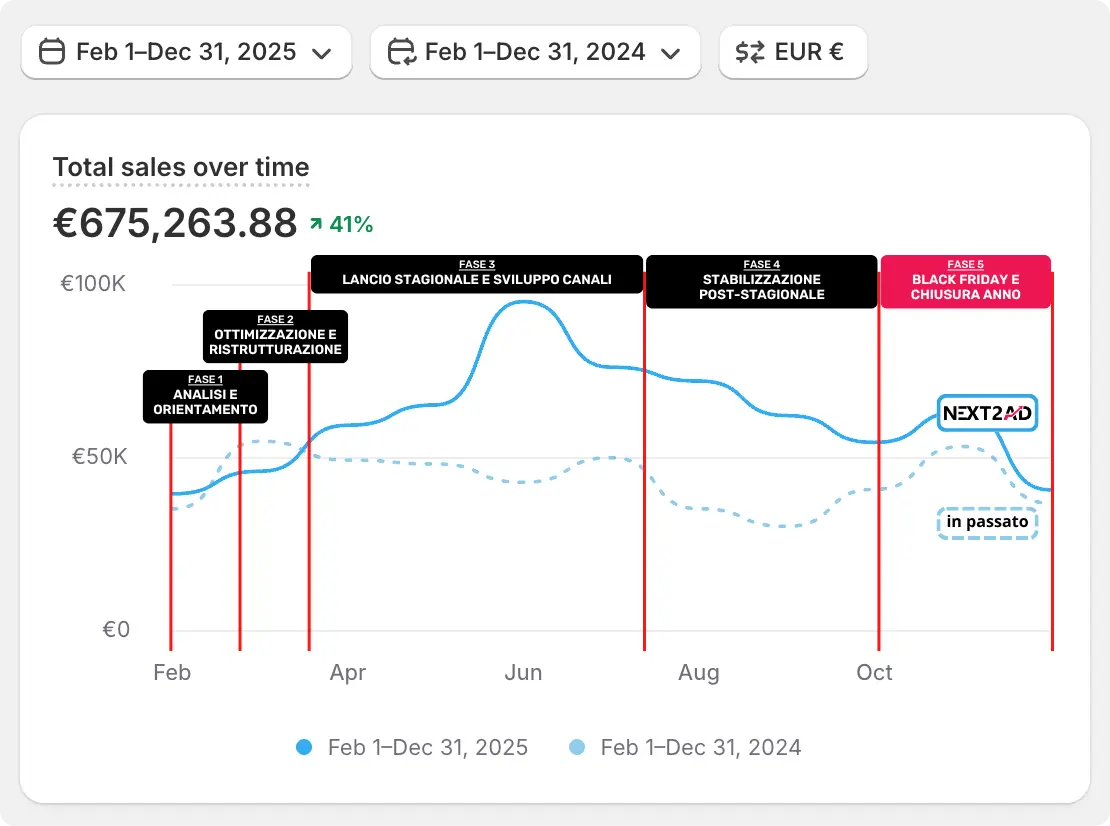Click the light blue 2024 legend dot
Screen dimensions: 1110x826
[577, 747]
